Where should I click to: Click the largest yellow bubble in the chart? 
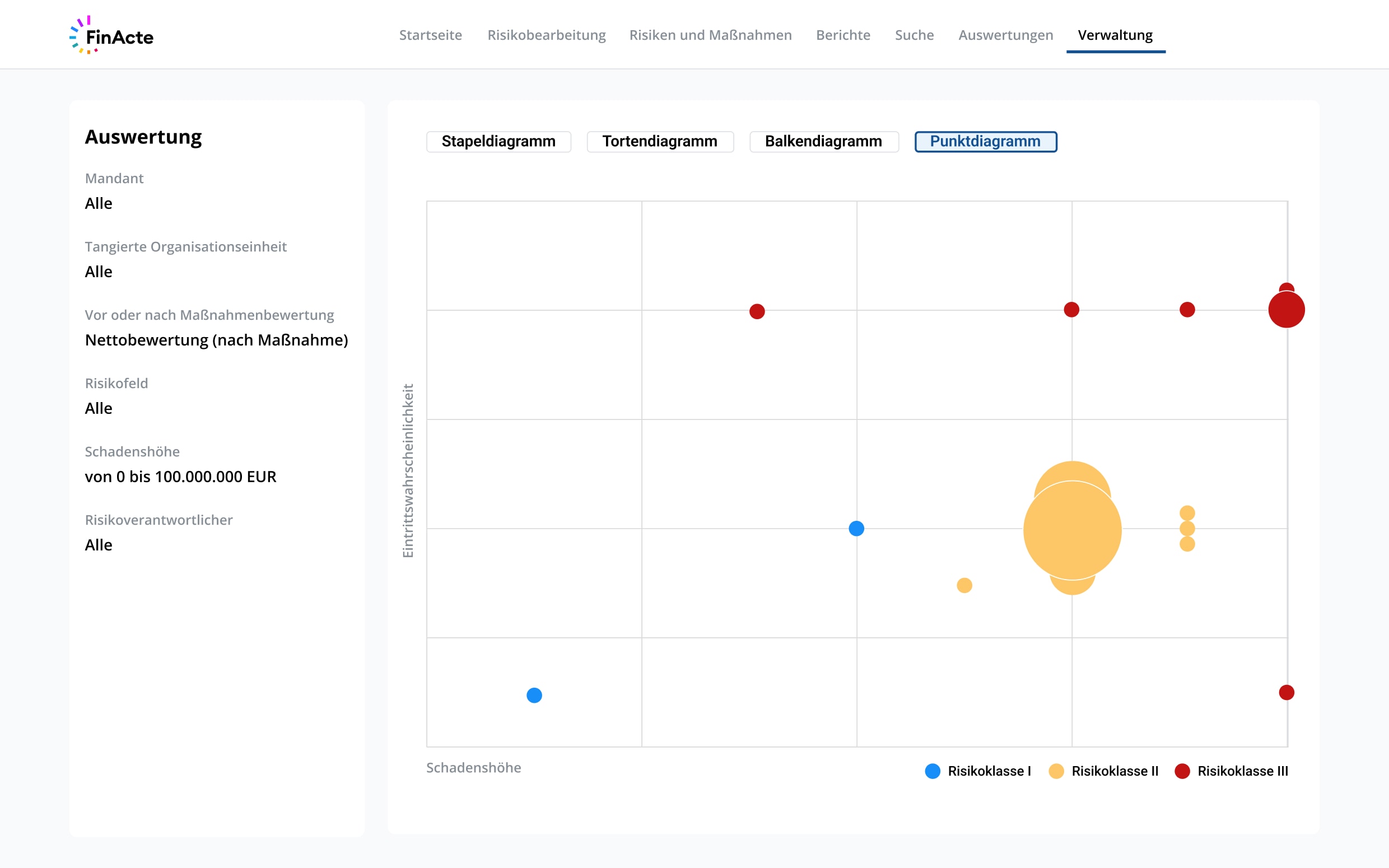click(1072, 530)
